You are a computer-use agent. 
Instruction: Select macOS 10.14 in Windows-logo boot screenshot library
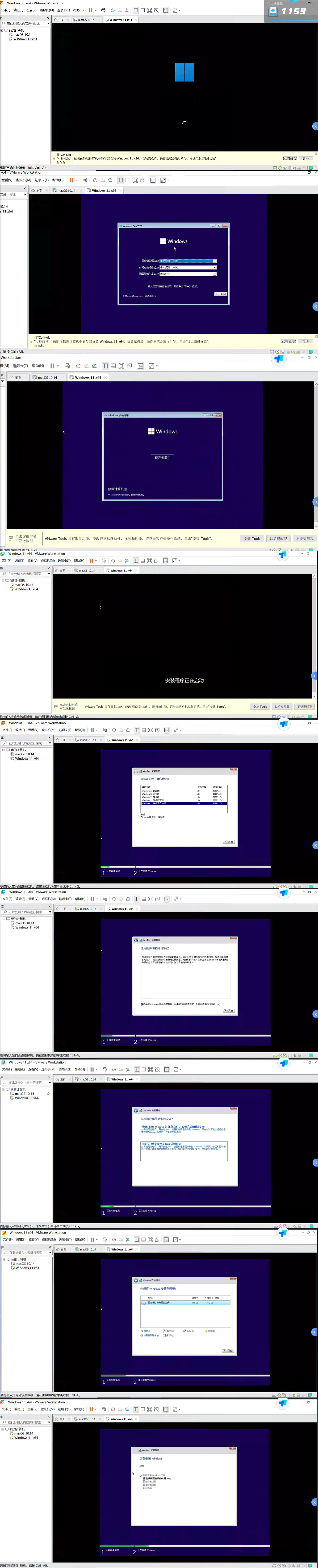(x=23, y=35)
